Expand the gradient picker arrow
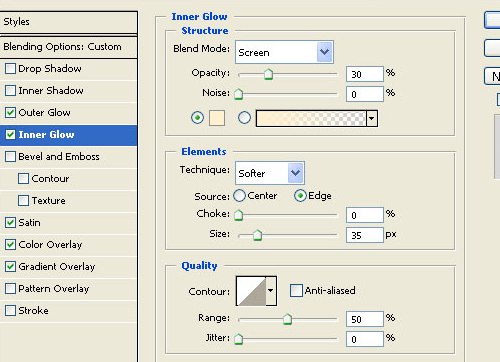The width and height of the screenshot is (500, 362). 372,118
